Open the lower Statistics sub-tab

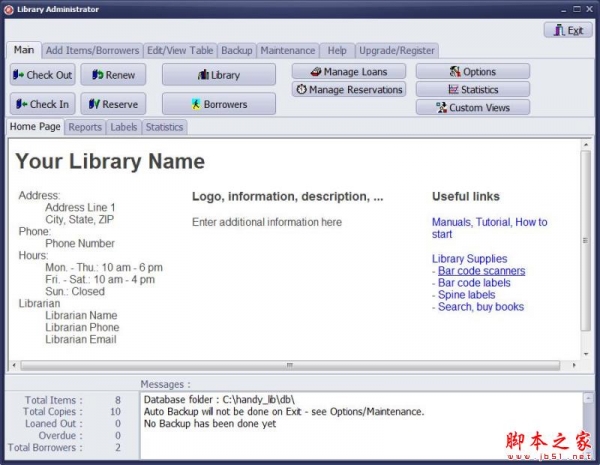(x=165, y=127)
